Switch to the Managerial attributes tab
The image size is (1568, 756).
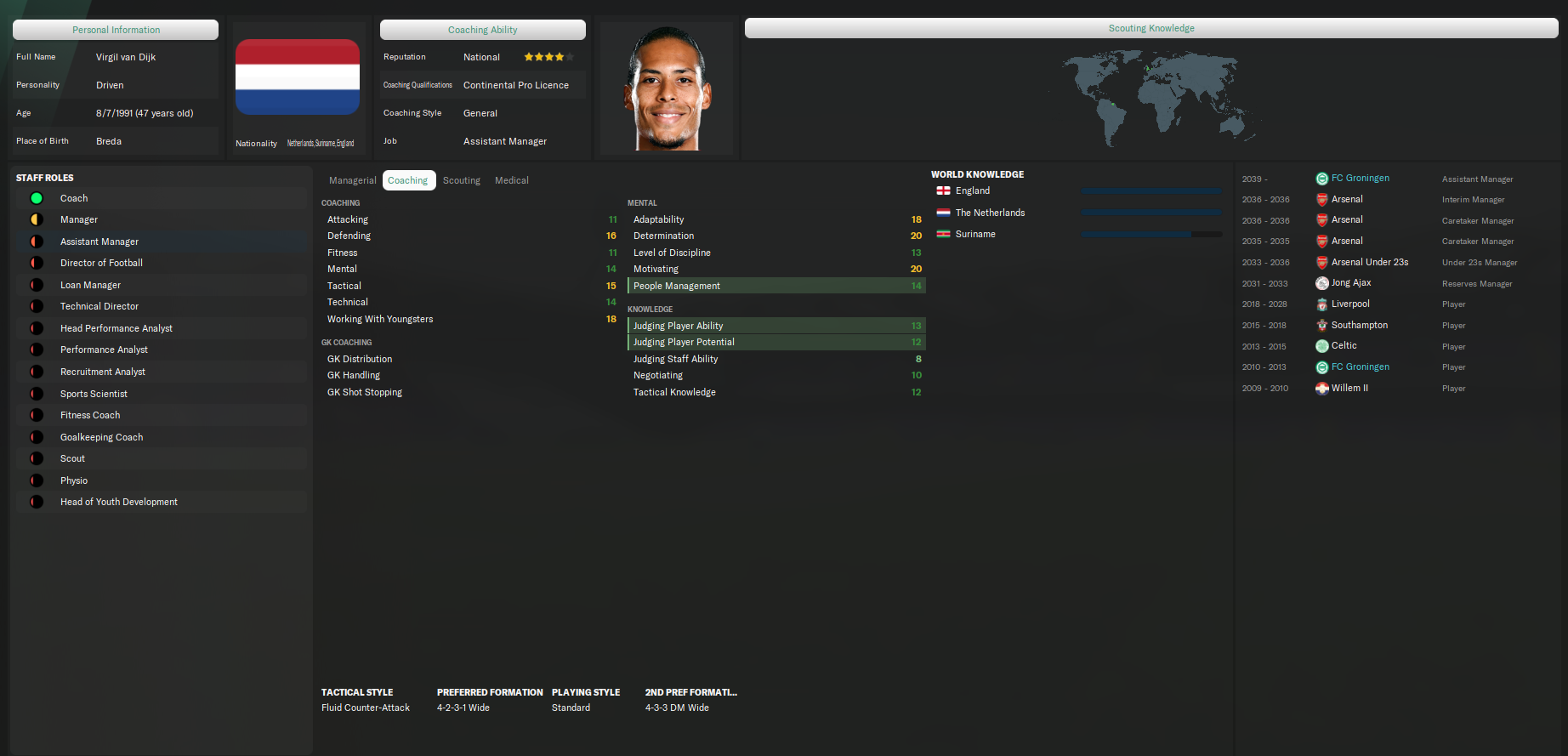352,180
